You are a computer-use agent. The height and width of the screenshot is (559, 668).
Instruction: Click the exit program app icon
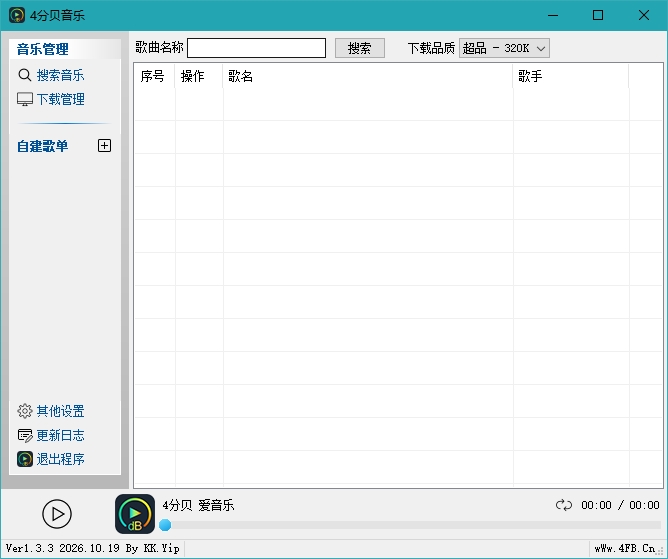[x=25, y=459]
